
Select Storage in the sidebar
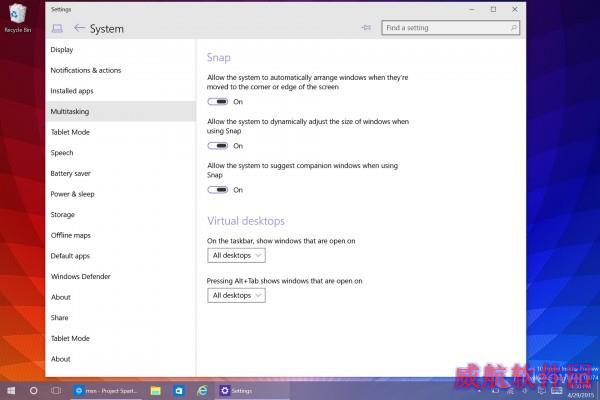click(x=121, y=215)
